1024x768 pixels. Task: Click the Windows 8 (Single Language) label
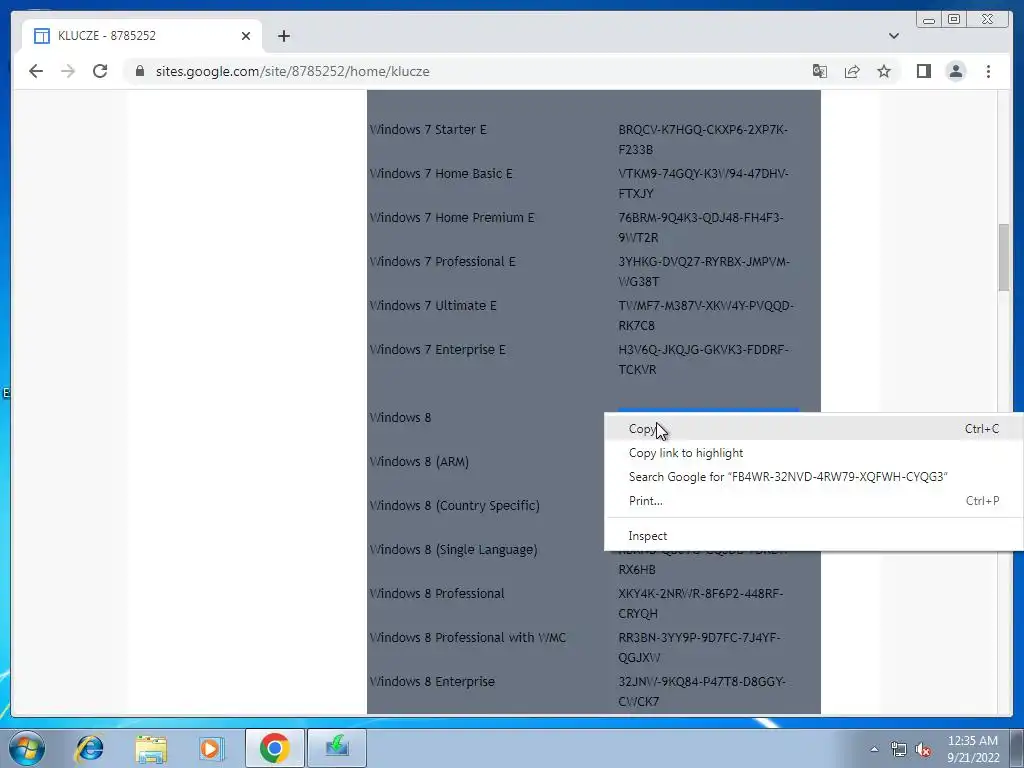coord(453,549)
